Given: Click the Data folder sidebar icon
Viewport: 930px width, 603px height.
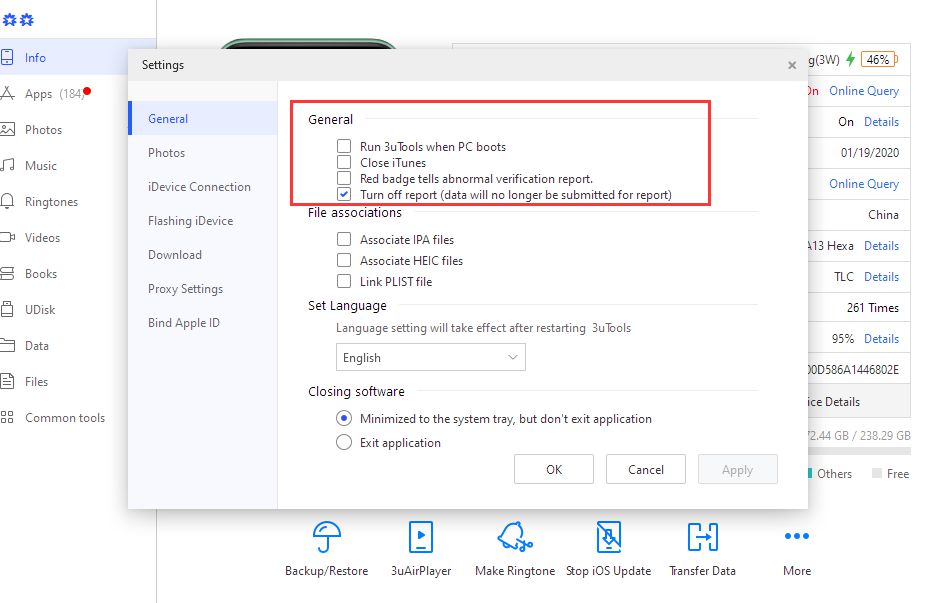Looking at the screenshot, I should (x=7, y=345).
